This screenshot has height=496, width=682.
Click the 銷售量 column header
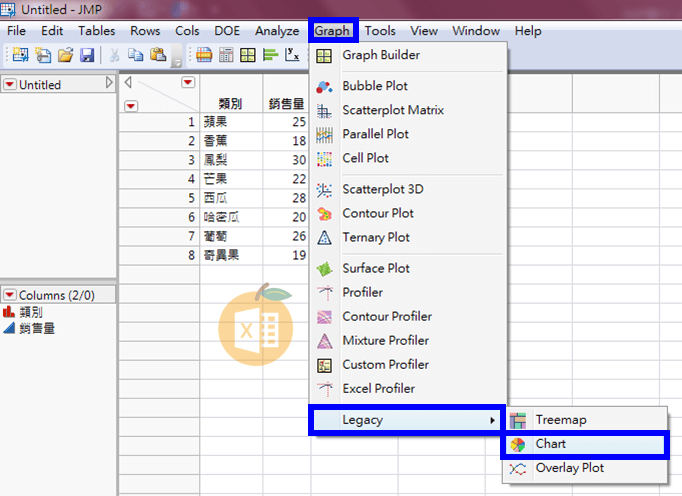pyautogui.click(x=286, y=104)
